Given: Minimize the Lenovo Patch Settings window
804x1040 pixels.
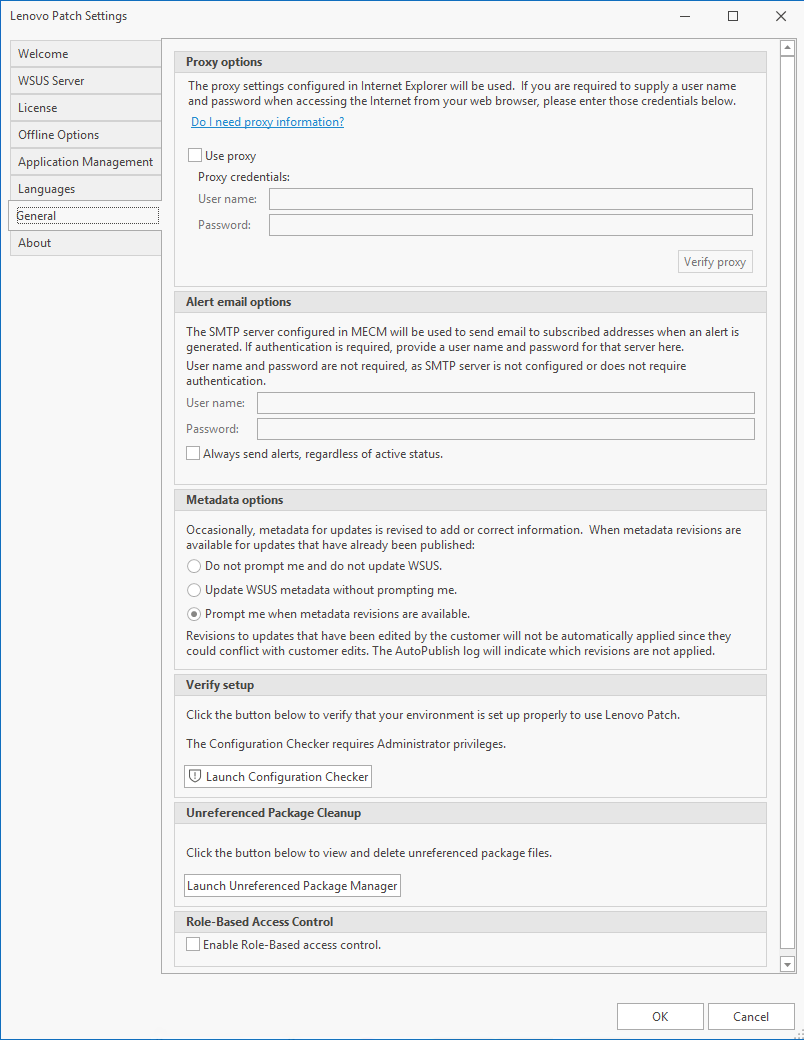Looking at the screenshot, I should (x=685, y=16).
